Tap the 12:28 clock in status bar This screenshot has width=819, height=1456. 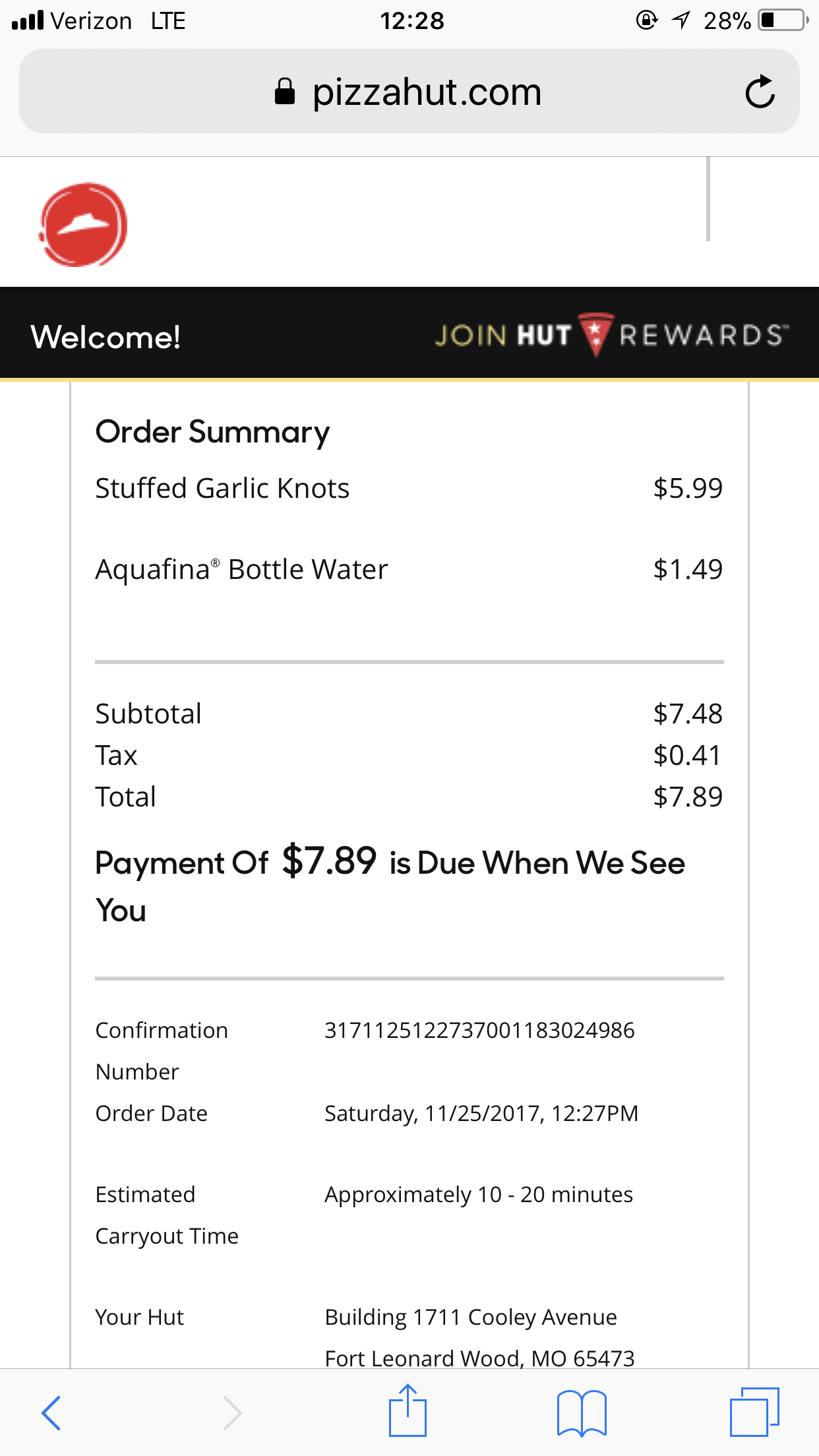(x=411, y=21)
